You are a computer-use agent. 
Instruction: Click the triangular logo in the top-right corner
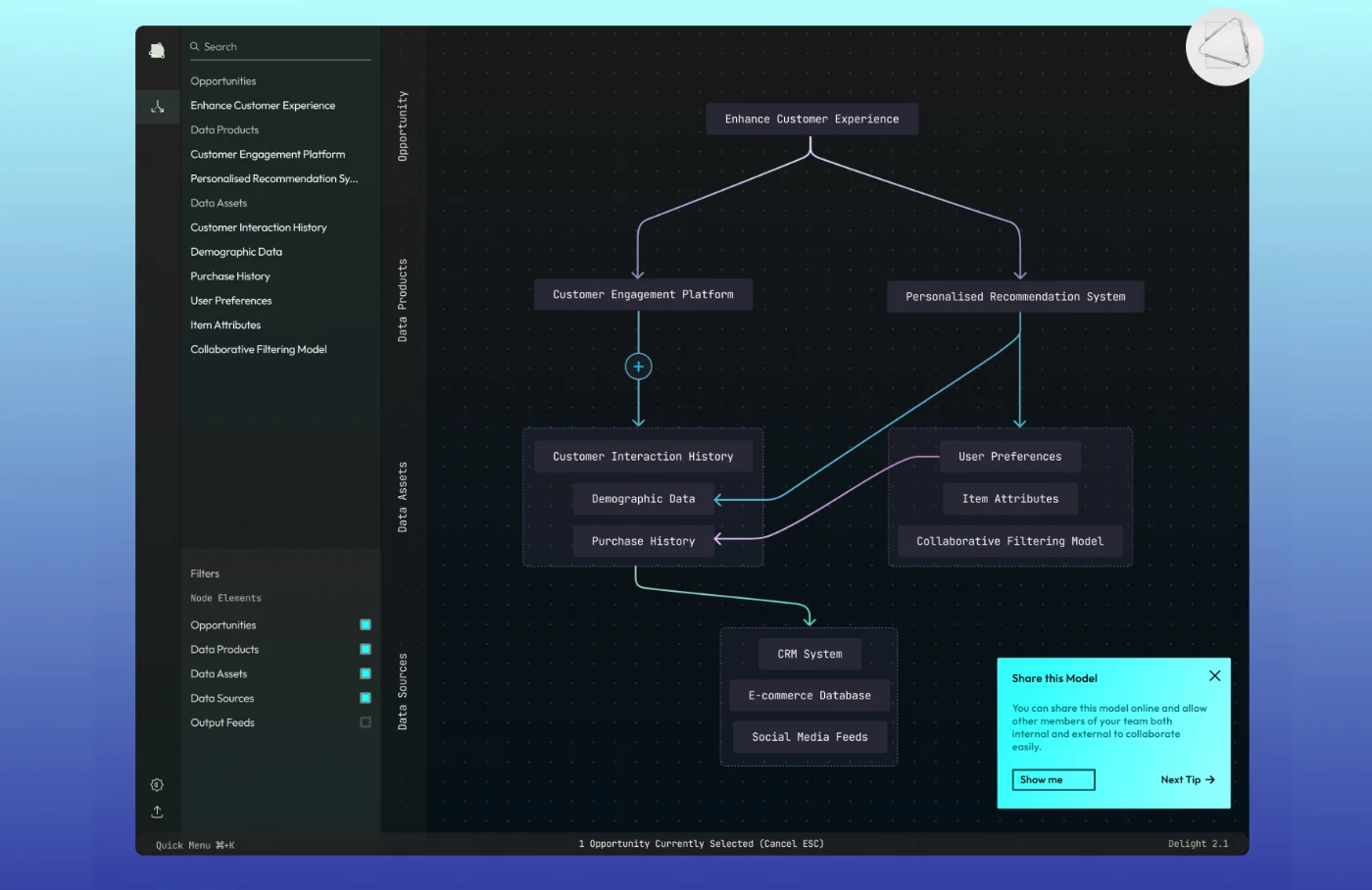click(1225, 46)
